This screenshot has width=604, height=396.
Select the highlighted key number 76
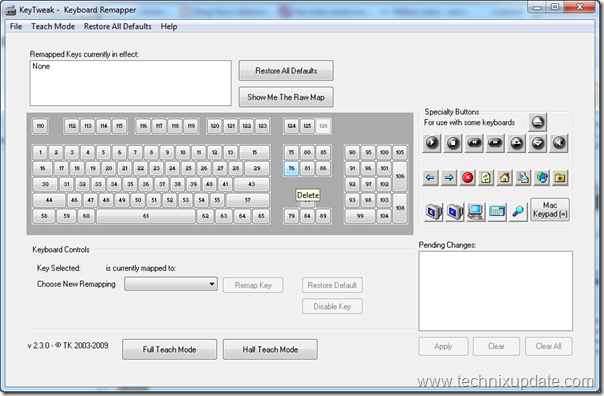(292, 168)
